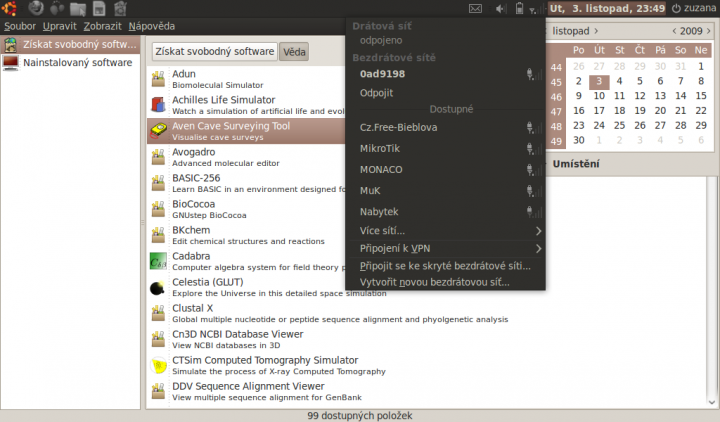
Task: Go to next year after 2009
Action: (x=709, y=31)
